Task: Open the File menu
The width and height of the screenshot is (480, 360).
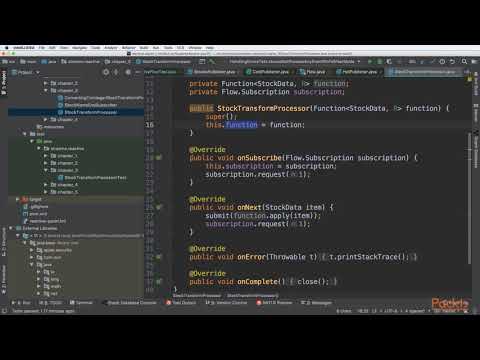Action: tap(42, 48)
